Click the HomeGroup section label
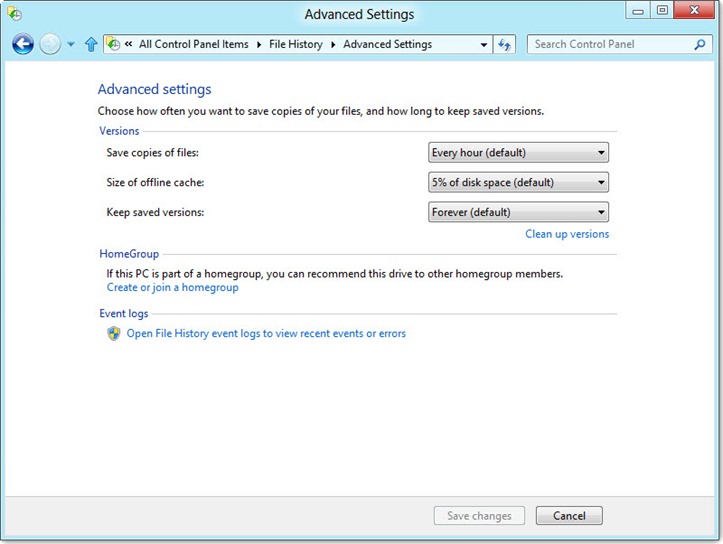The image size is (723, 544). (x=129, y=254)
